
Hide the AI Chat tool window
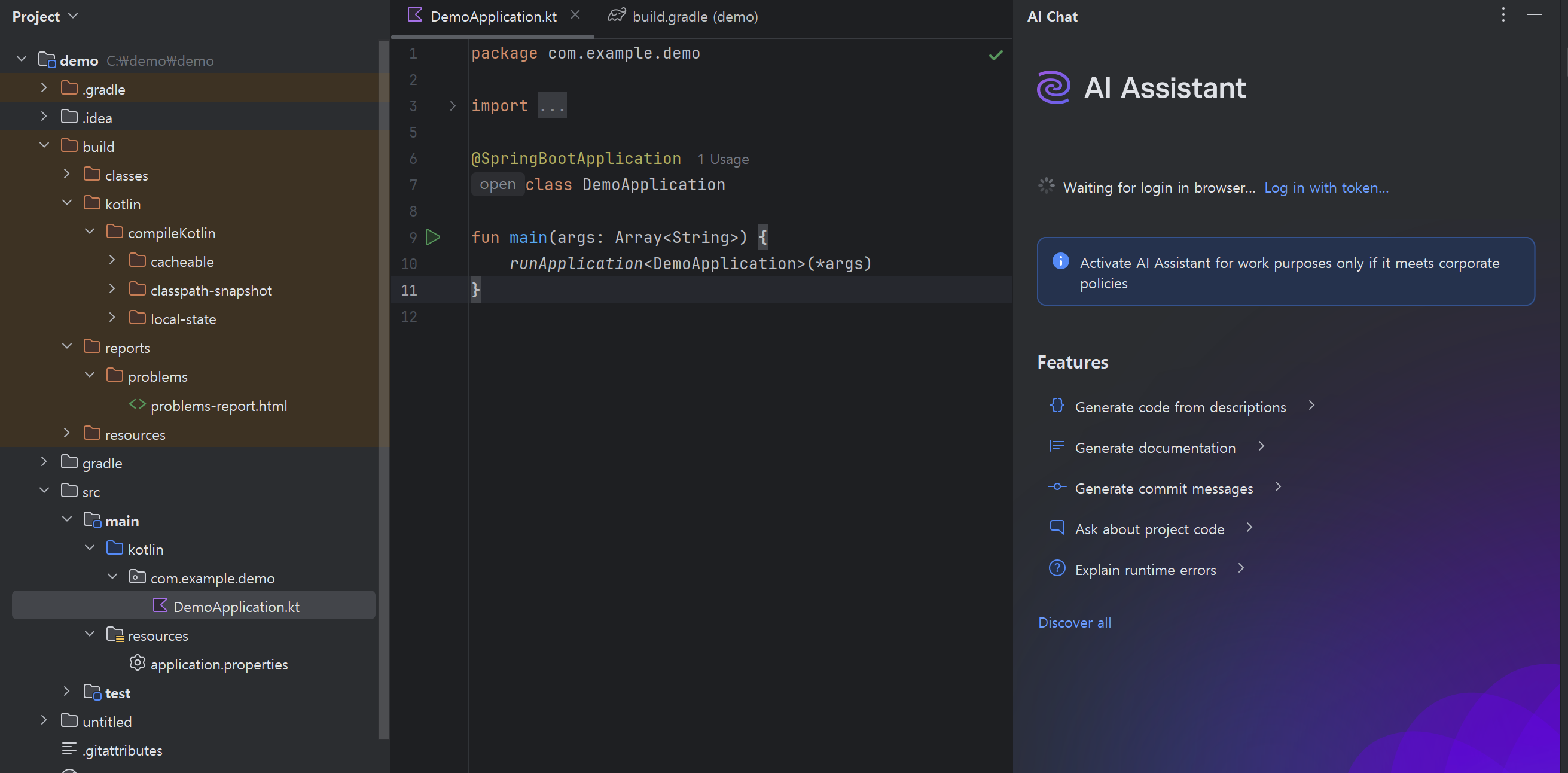(1534, 14)
